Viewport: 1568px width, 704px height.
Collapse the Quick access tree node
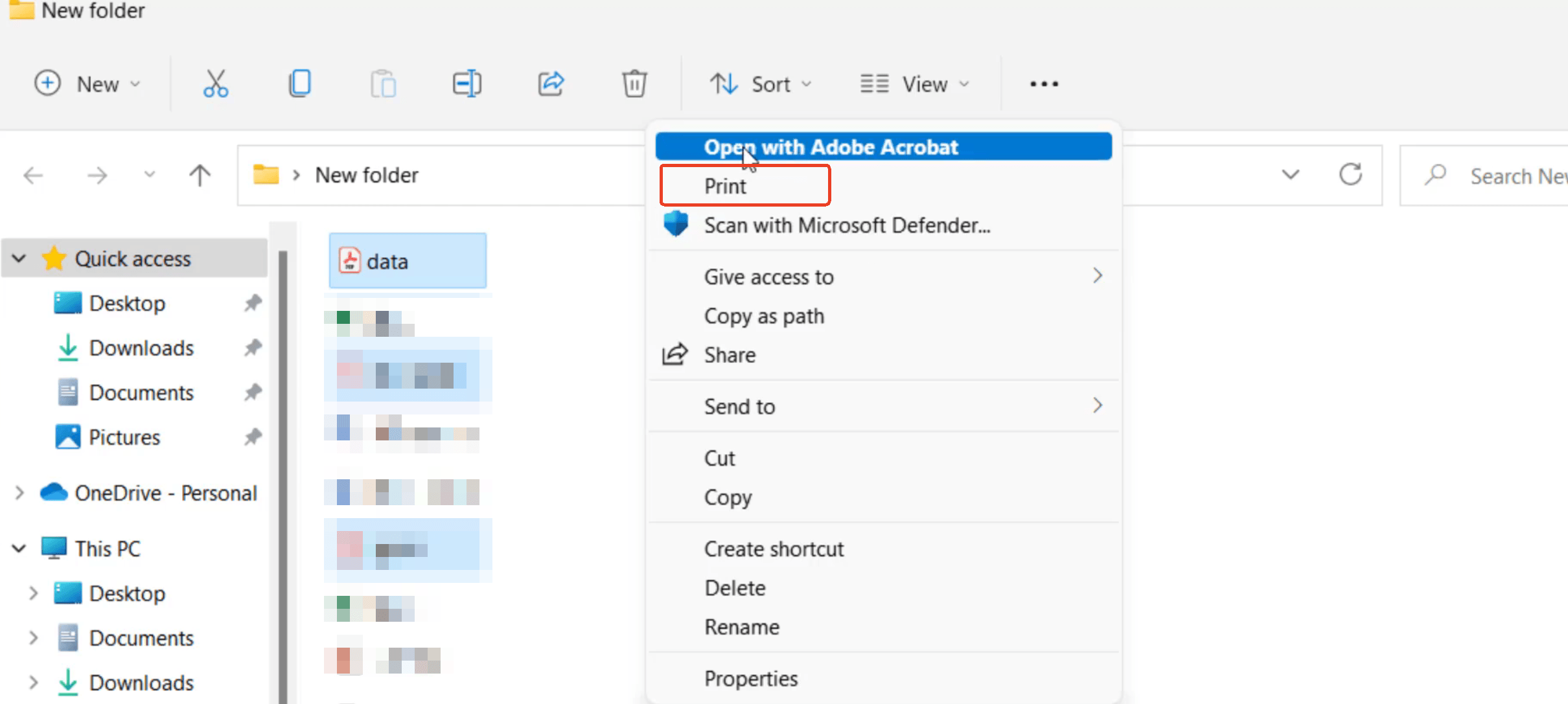(x=19, y=258)
